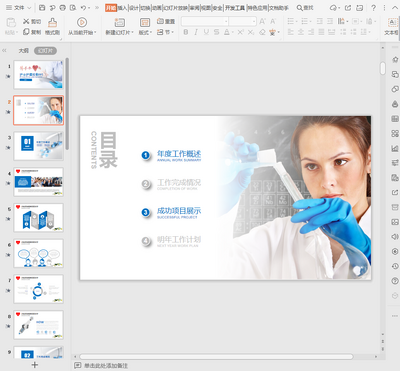The image size is (400, 371).
Task: Click the increase font size icon
Action: (263, 21)
